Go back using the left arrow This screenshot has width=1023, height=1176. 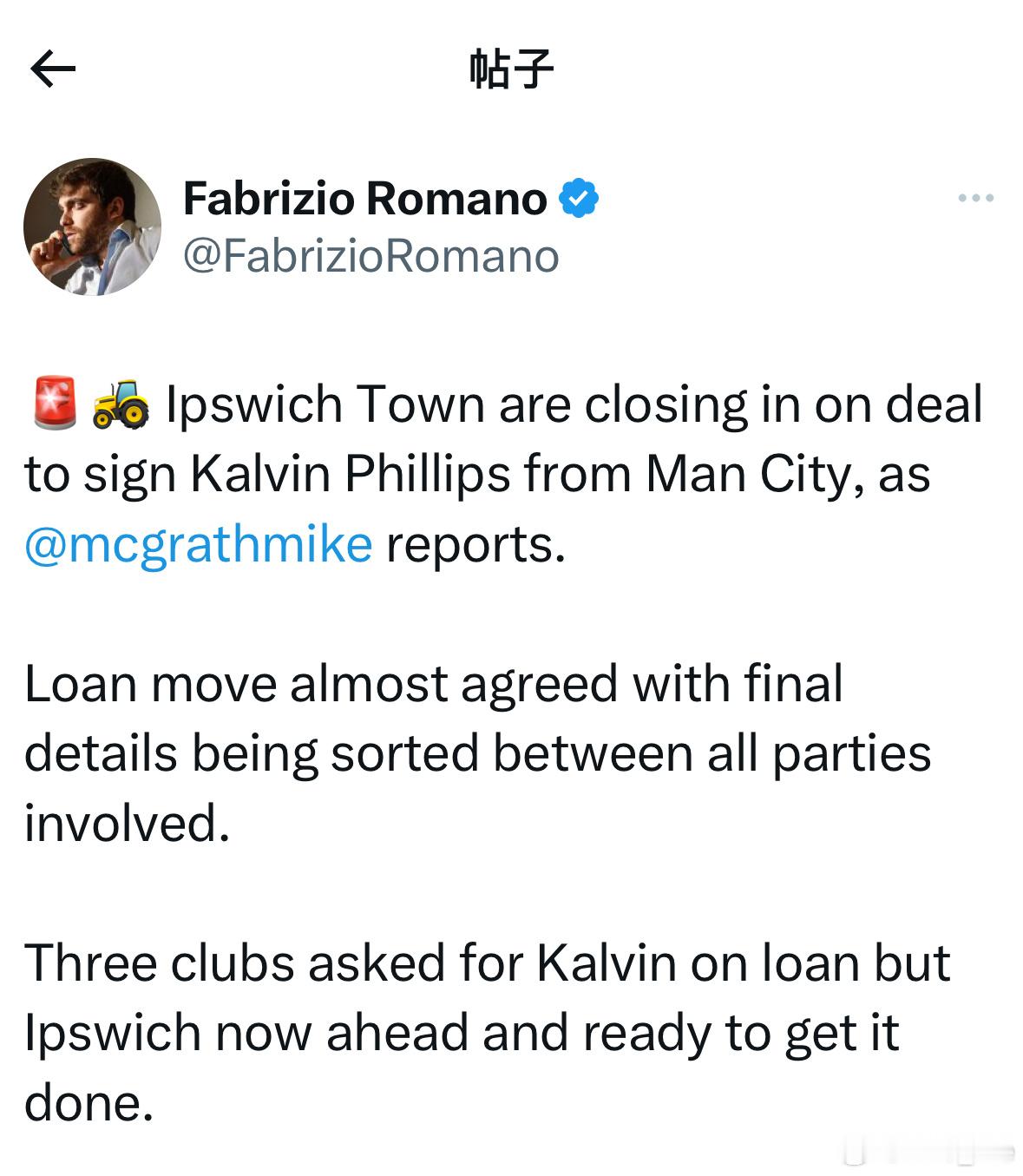tap(53, 69)
